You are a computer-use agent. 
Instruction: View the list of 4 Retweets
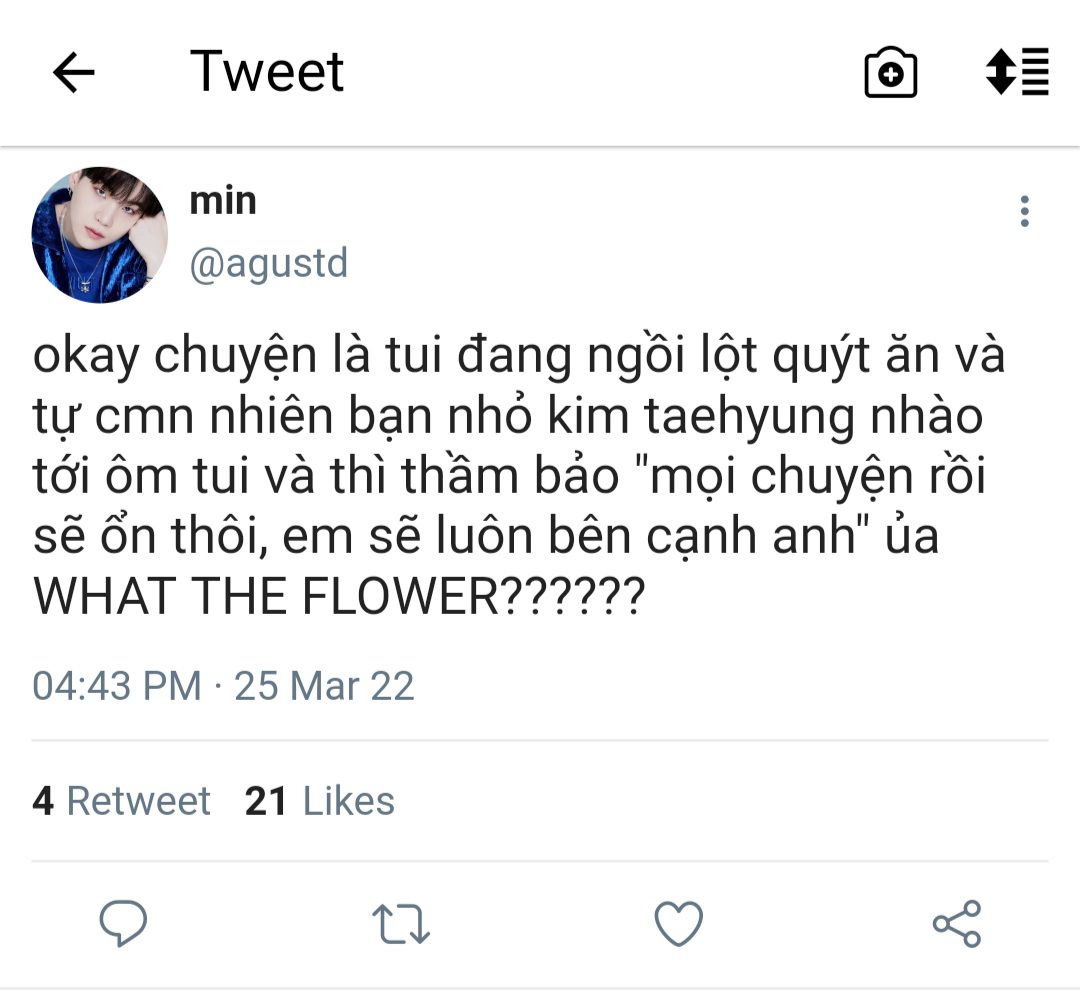(x=121, y=801)
